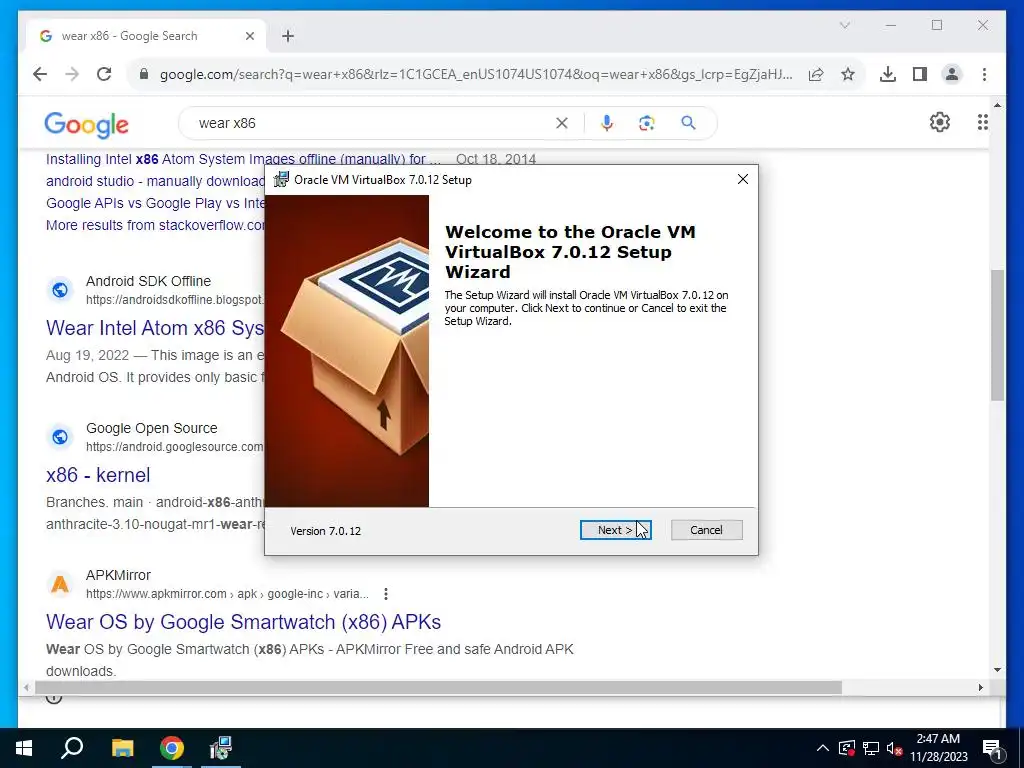Open Windows notification center
The image size is (1024, 768).
[x=991, y=748]
